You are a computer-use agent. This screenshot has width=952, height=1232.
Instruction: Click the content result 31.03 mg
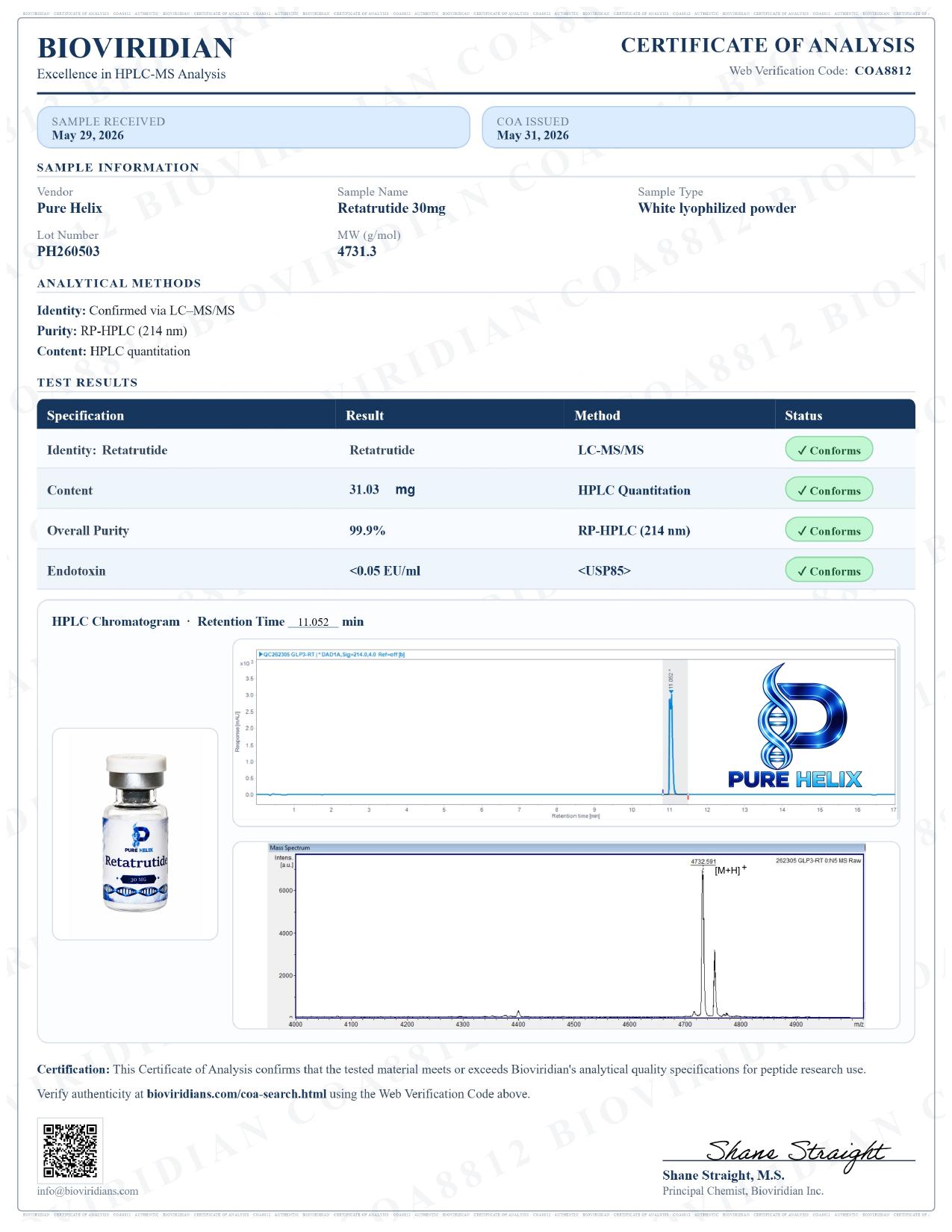[382, 490]
